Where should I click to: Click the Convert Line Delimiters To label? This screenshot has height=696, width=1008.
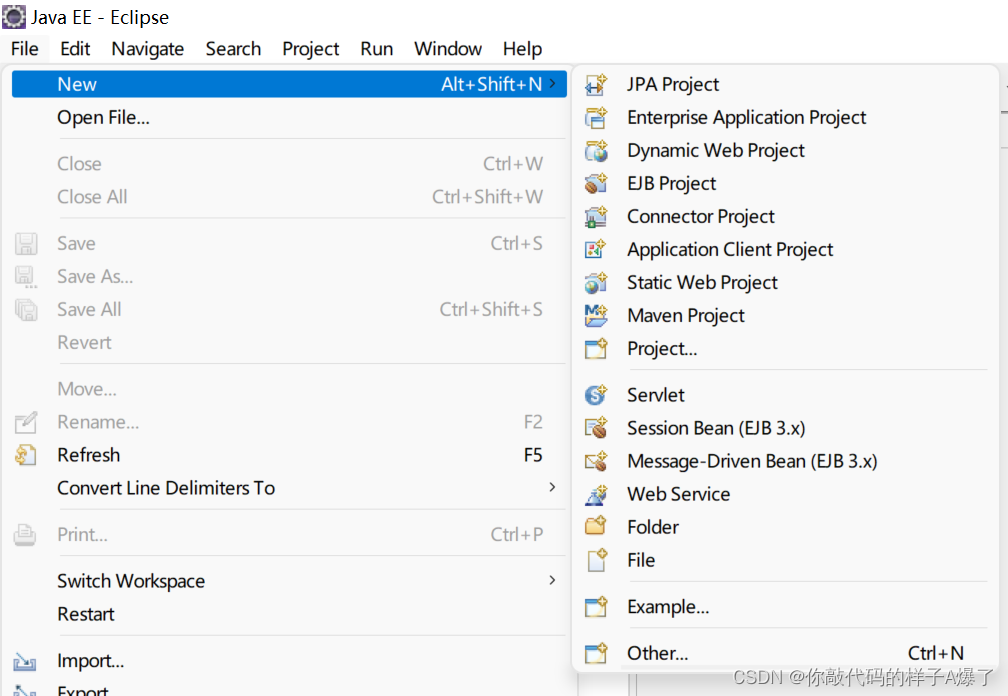[166, 488]
